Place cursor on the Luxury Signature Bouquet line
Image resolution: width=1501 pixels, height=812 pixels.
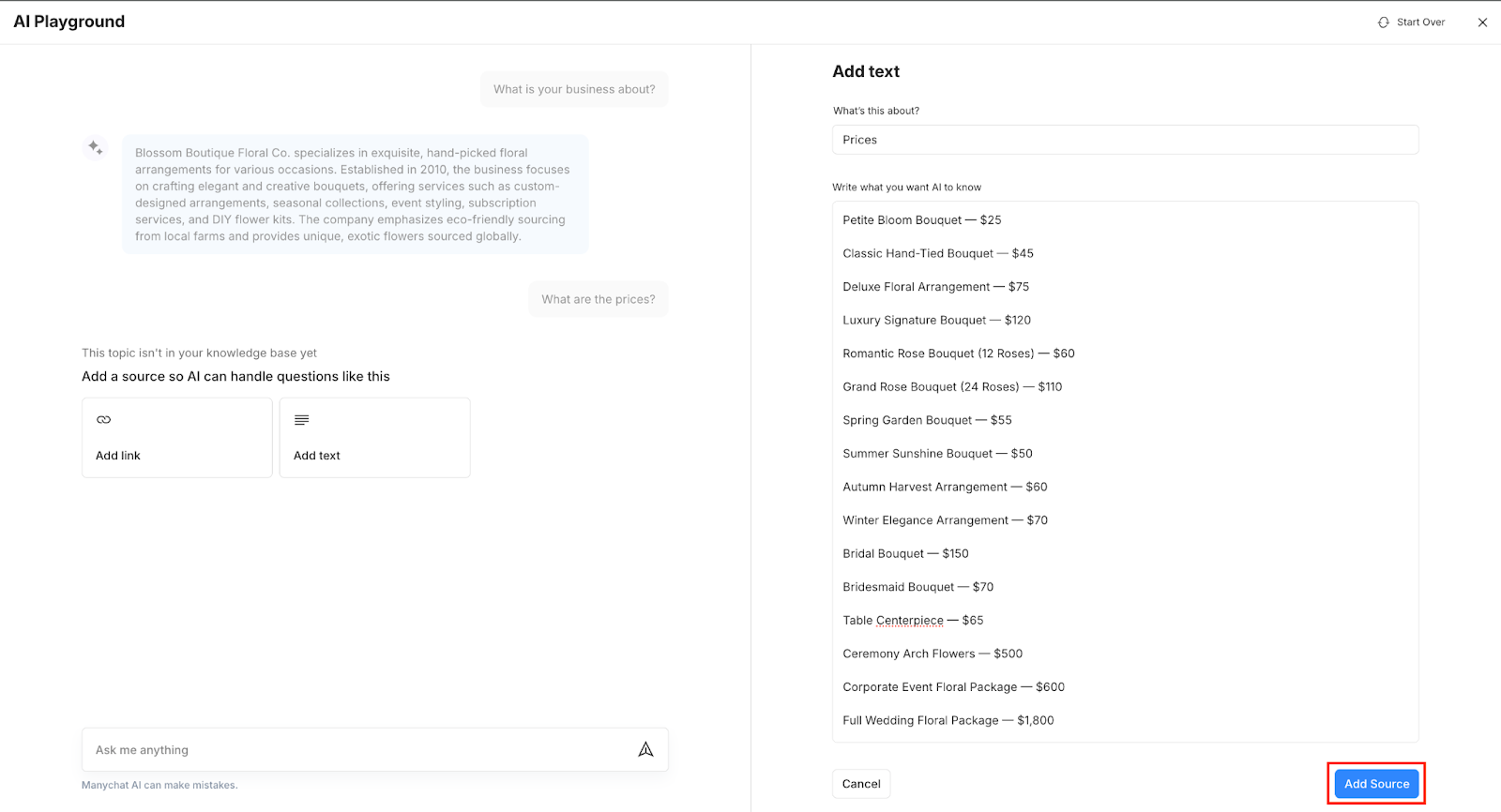[x=936, y=321]
